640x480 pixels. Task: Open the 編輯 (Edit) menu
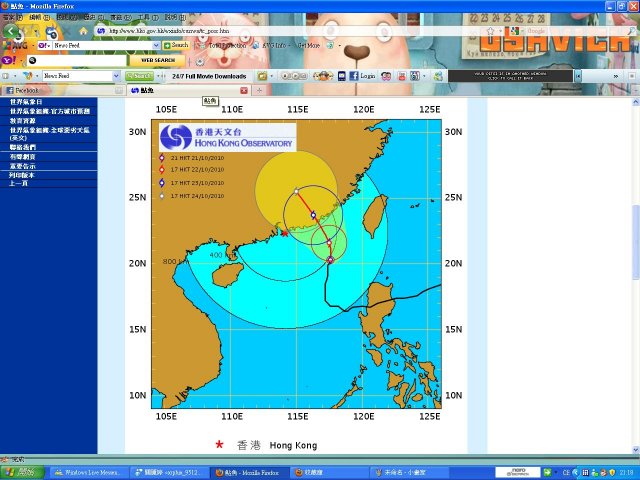click(39, 18)
